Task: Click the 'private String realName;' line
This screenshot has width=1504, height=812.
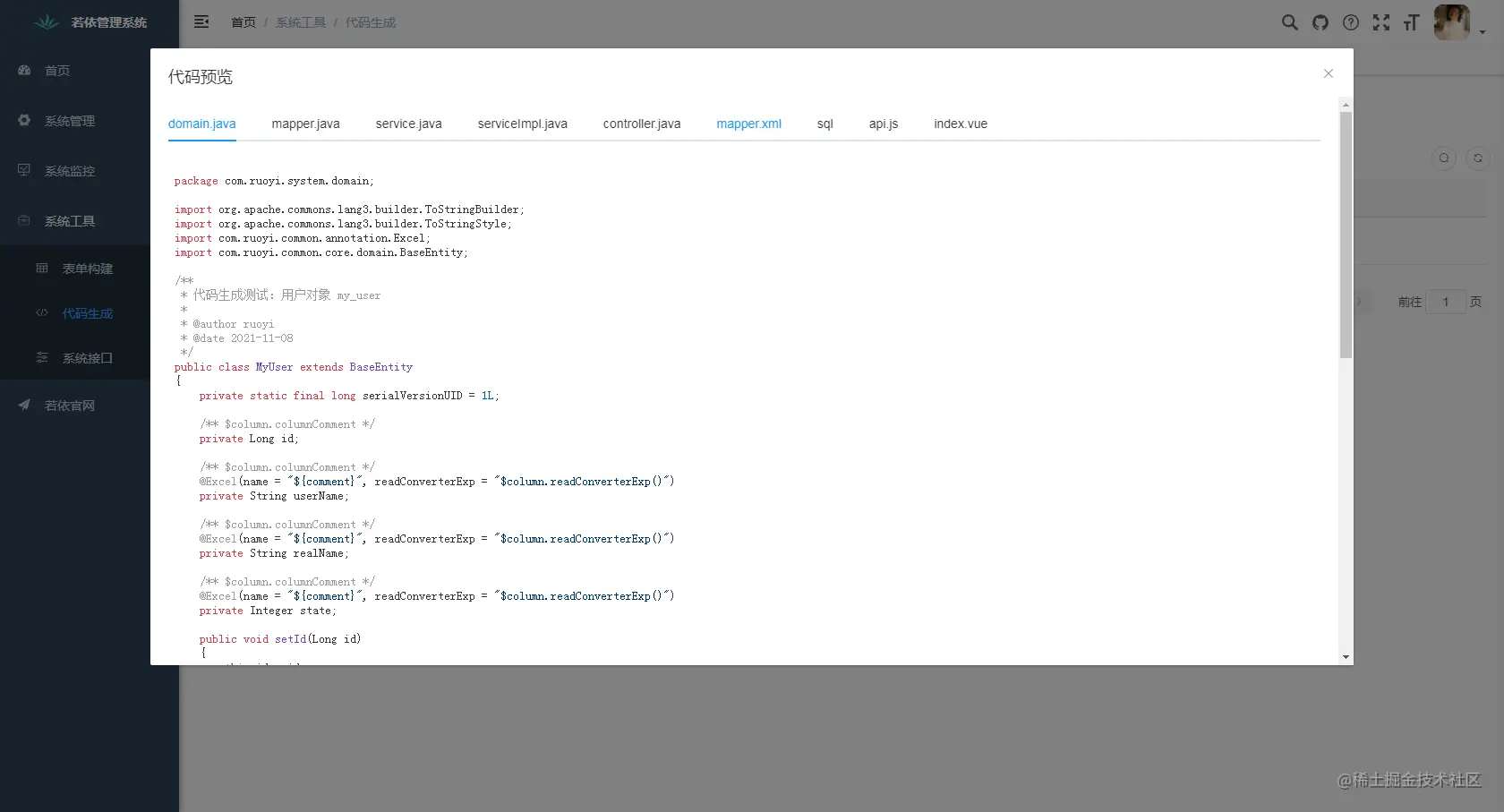Action: point(274,553)
